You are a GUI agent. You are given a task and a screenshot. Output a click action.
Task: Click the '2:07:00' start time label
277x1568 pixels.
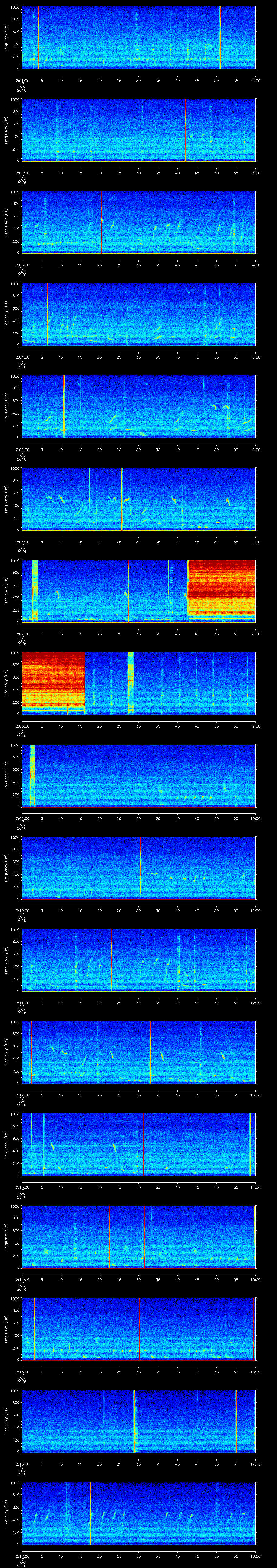[22, 634]
